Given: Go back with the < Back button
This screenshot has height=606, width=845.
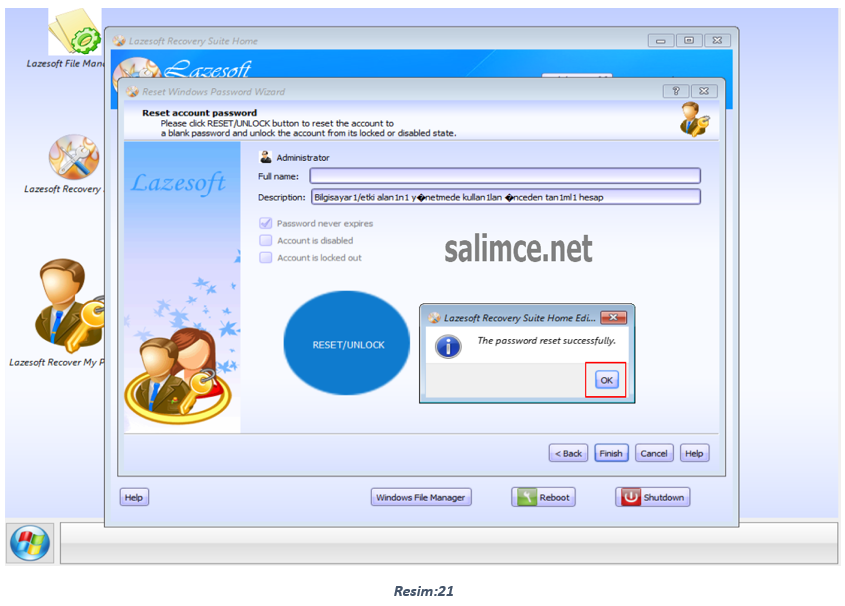Looking at the screenshot, I should 568,453.
